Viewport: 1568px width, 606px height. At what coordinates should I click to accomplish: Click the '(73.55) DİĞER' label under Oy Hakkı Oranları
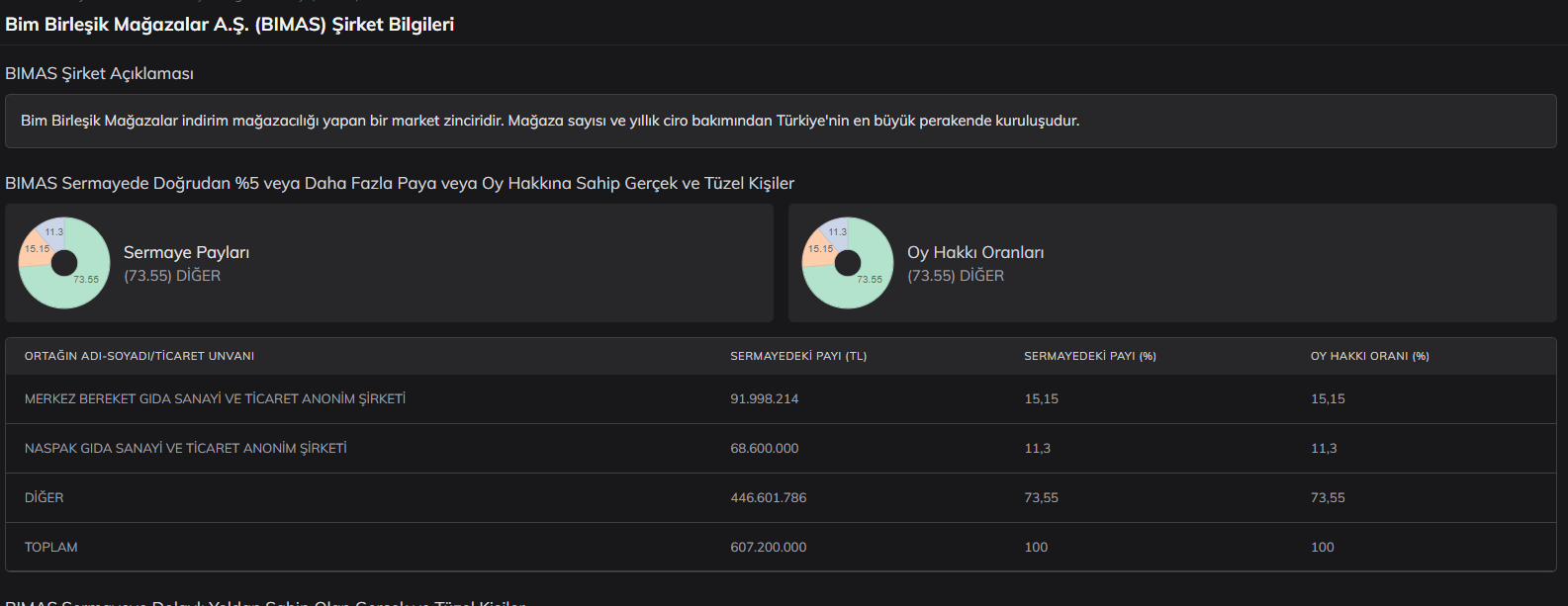tap(956, 276)
